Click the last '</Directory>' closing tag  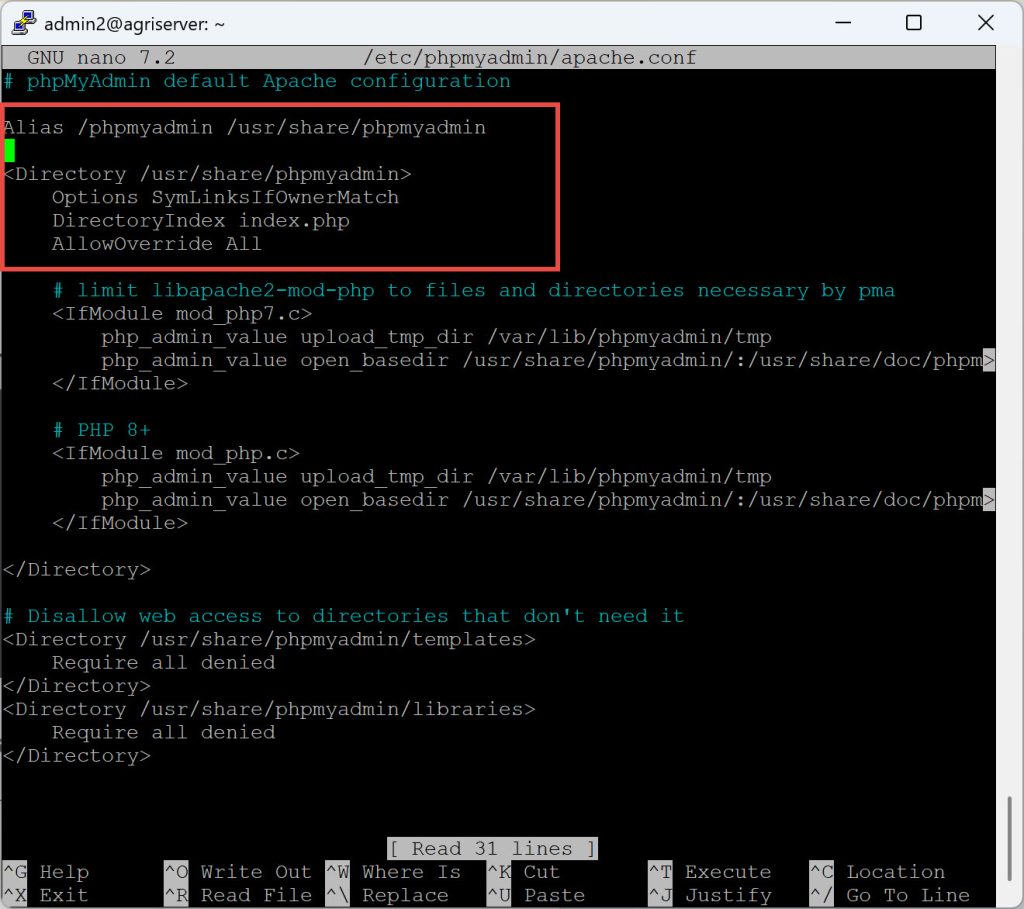click(x=76, y=756)
